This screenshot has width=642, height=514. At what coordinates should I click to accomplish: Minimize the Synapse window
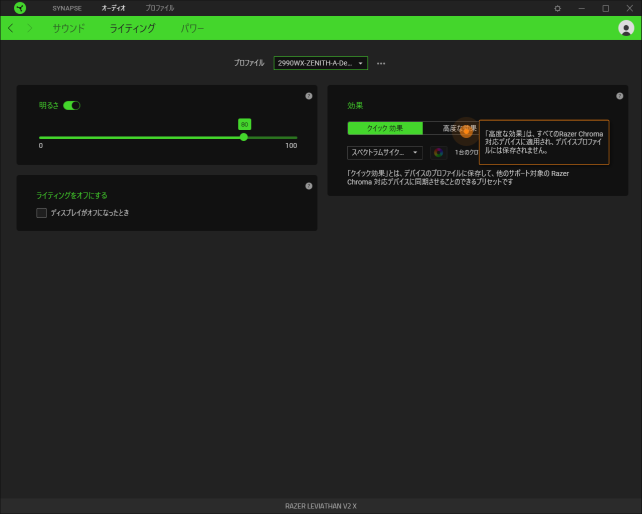(581, 8)
